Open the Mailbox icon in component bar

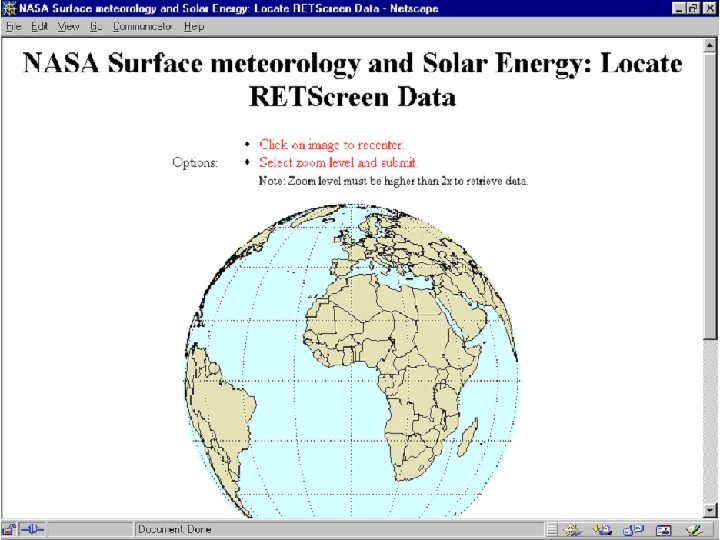[602, 530]
